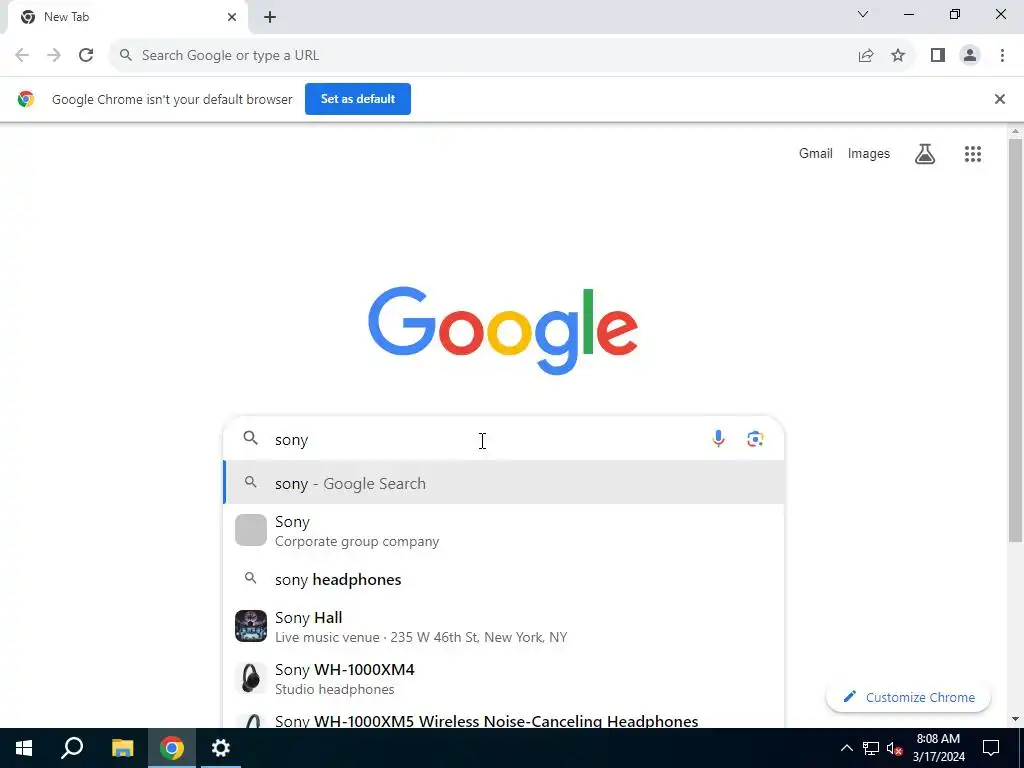This screenshot has height=768, width=1024.
Task: Click the muted volume tray icon
Action: pos(895,748)
